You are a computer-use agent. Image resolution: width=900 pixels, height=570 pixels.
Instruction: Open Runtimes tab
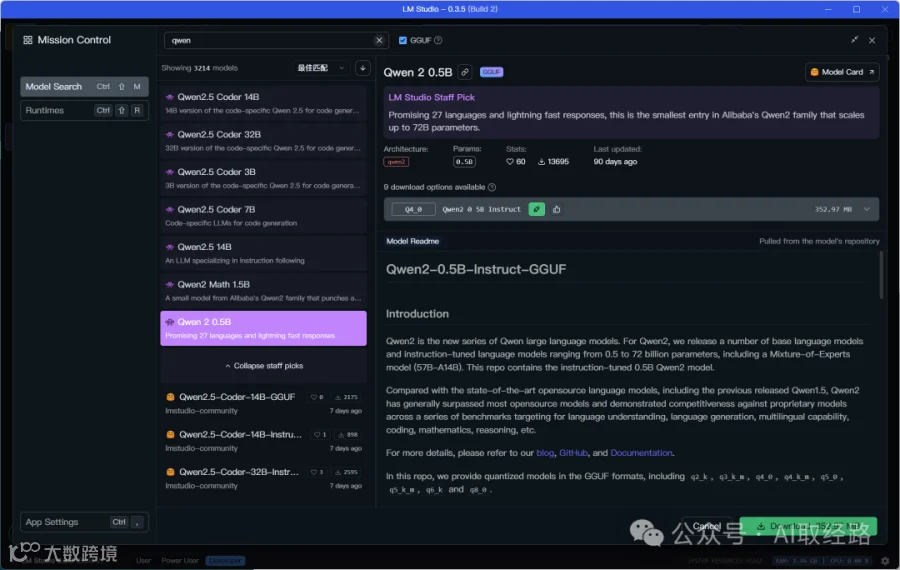point(84,110)
